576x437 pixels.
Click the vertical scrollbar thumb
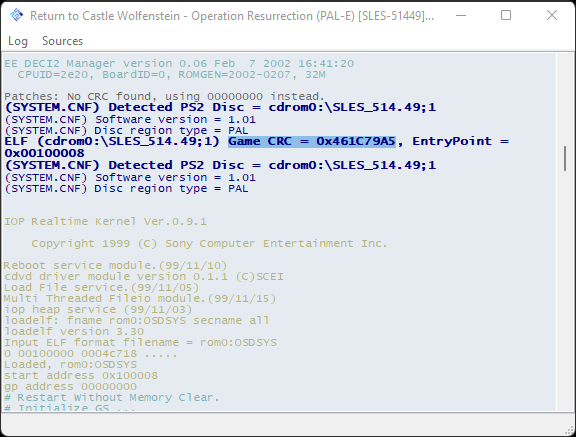(565, 158)
